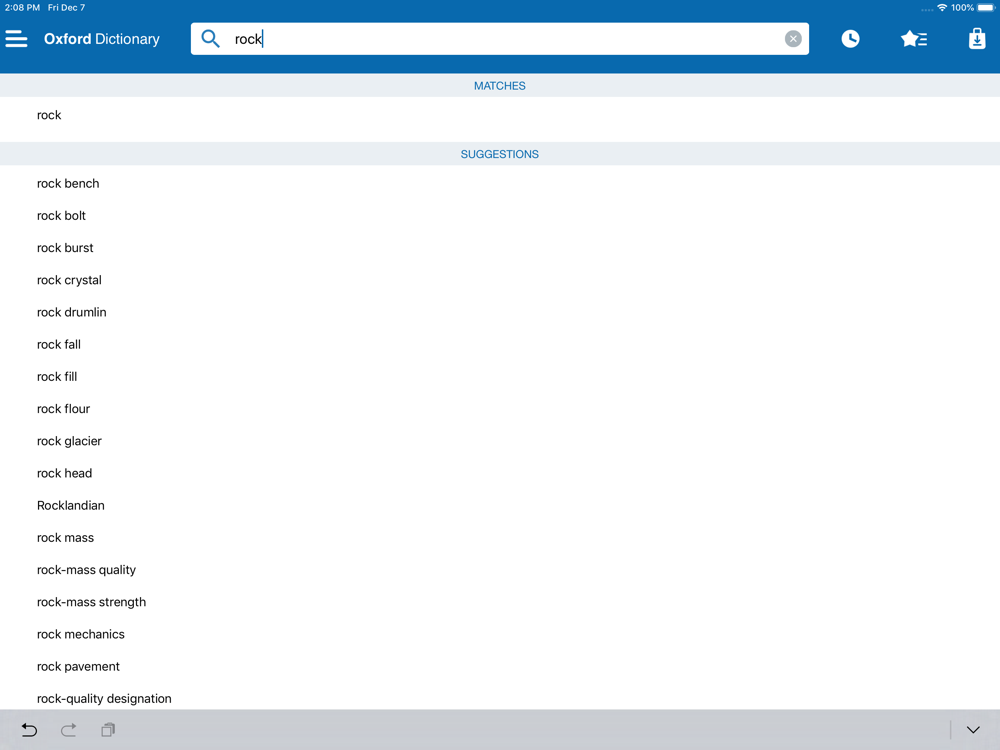Focus the search field containing rock
The image size is (1000, 750).
click(x=499, y=39)
